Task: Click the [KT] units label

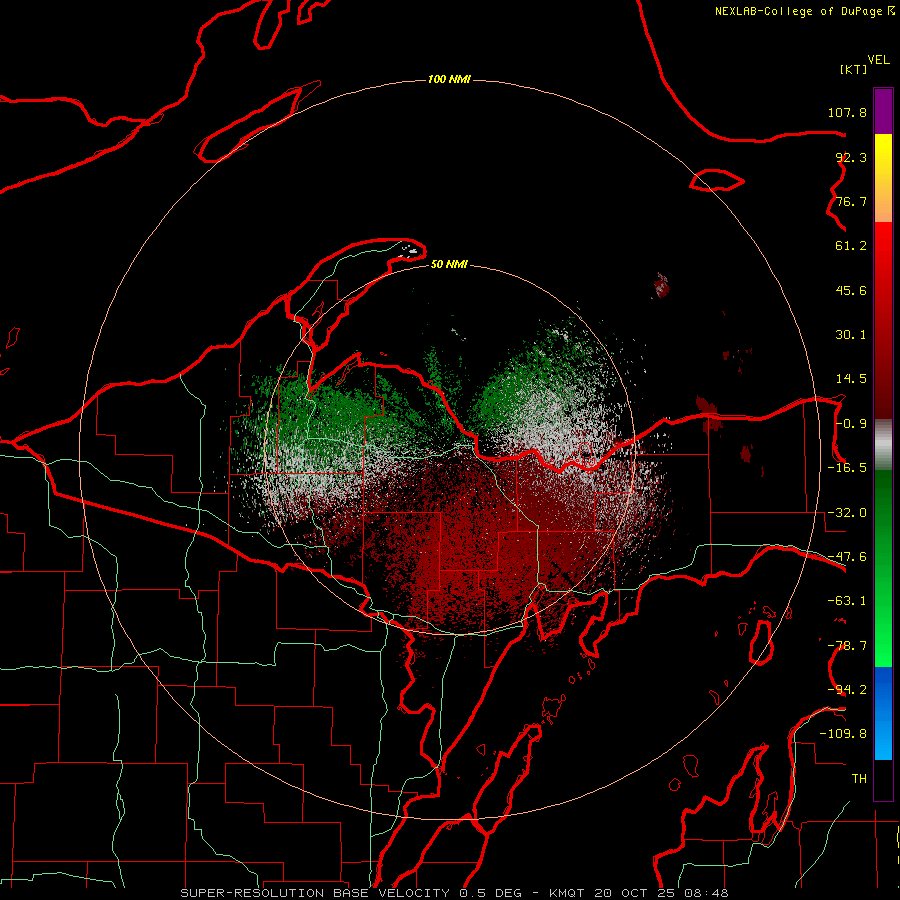Action: [x=853, y=69]
